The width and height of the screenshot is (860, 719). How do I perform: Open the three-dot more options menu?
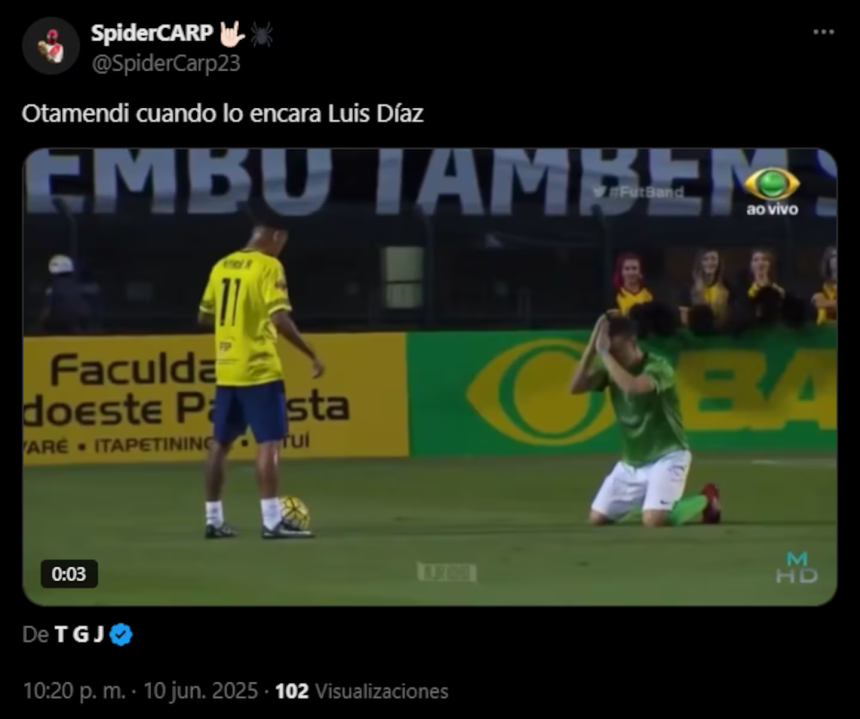click(x=823, y=32)
